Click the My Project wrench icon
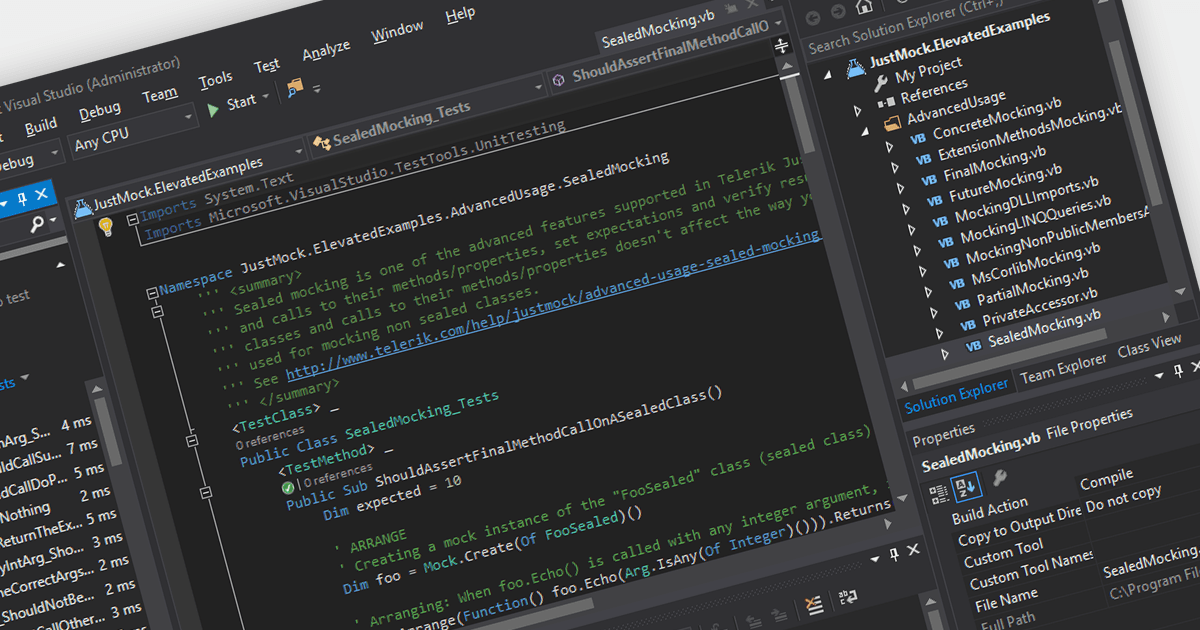Viewport: 1200px width, 630px height. 881,83
